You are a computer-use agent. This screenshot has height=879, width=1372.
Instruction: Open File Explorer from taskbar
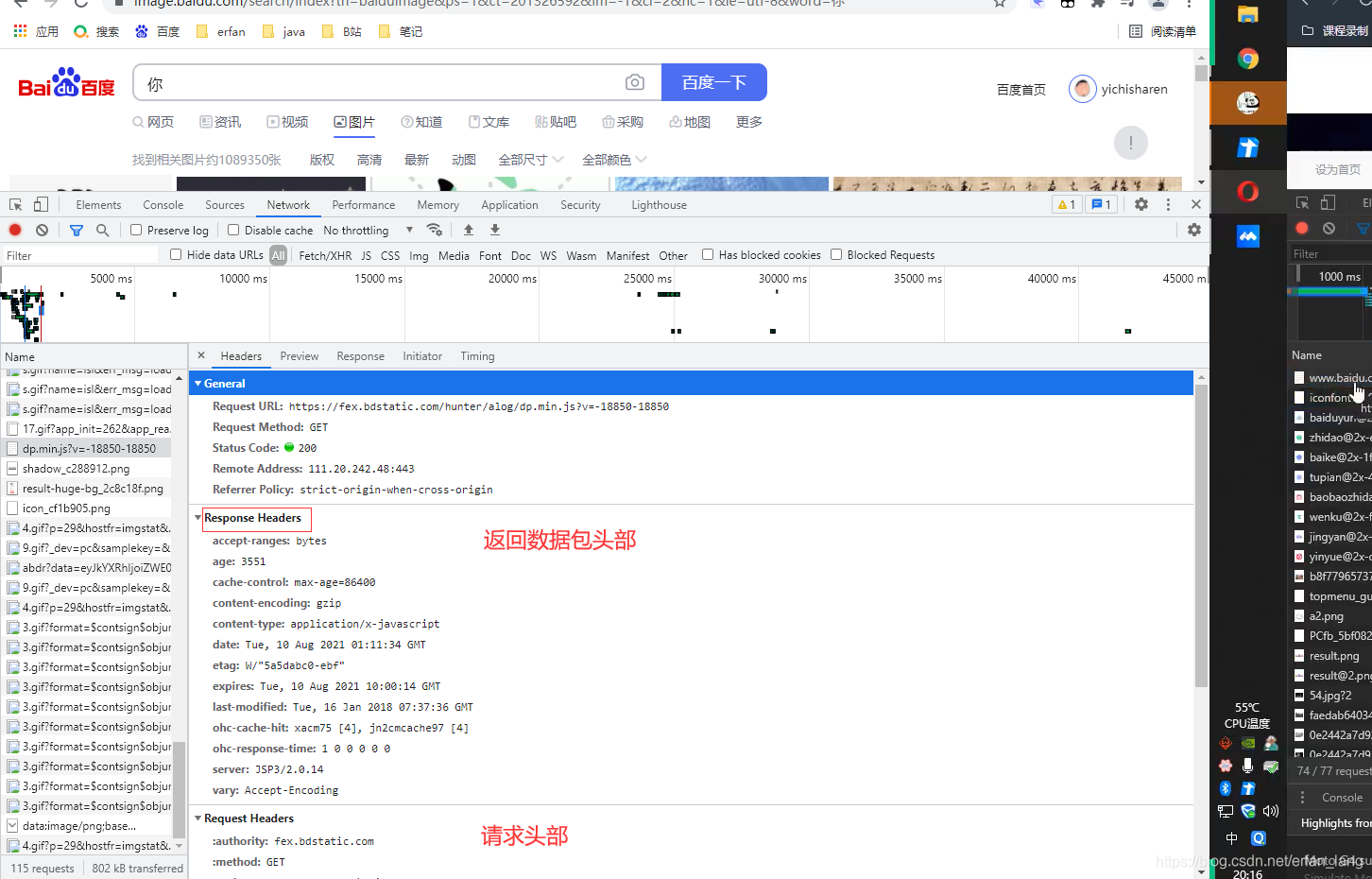(x=1248, y=14)
